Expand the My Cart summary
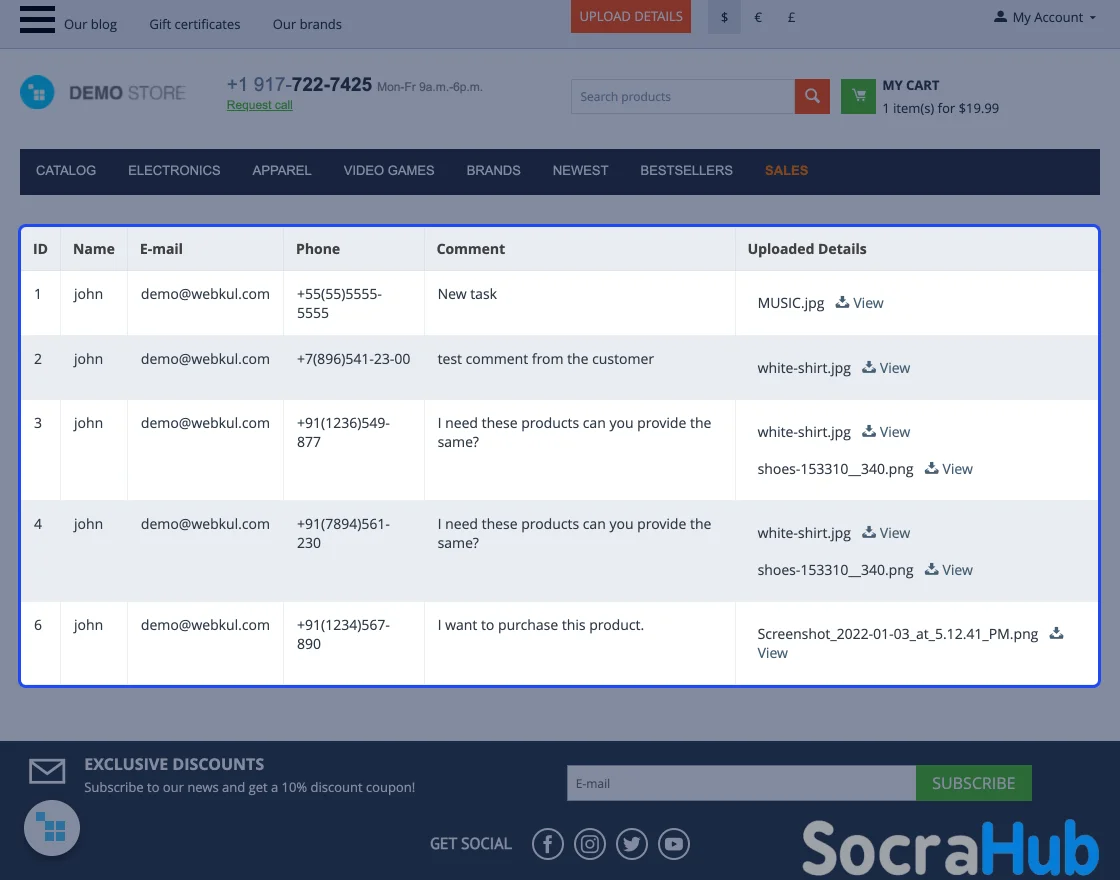 pos(939,97)
